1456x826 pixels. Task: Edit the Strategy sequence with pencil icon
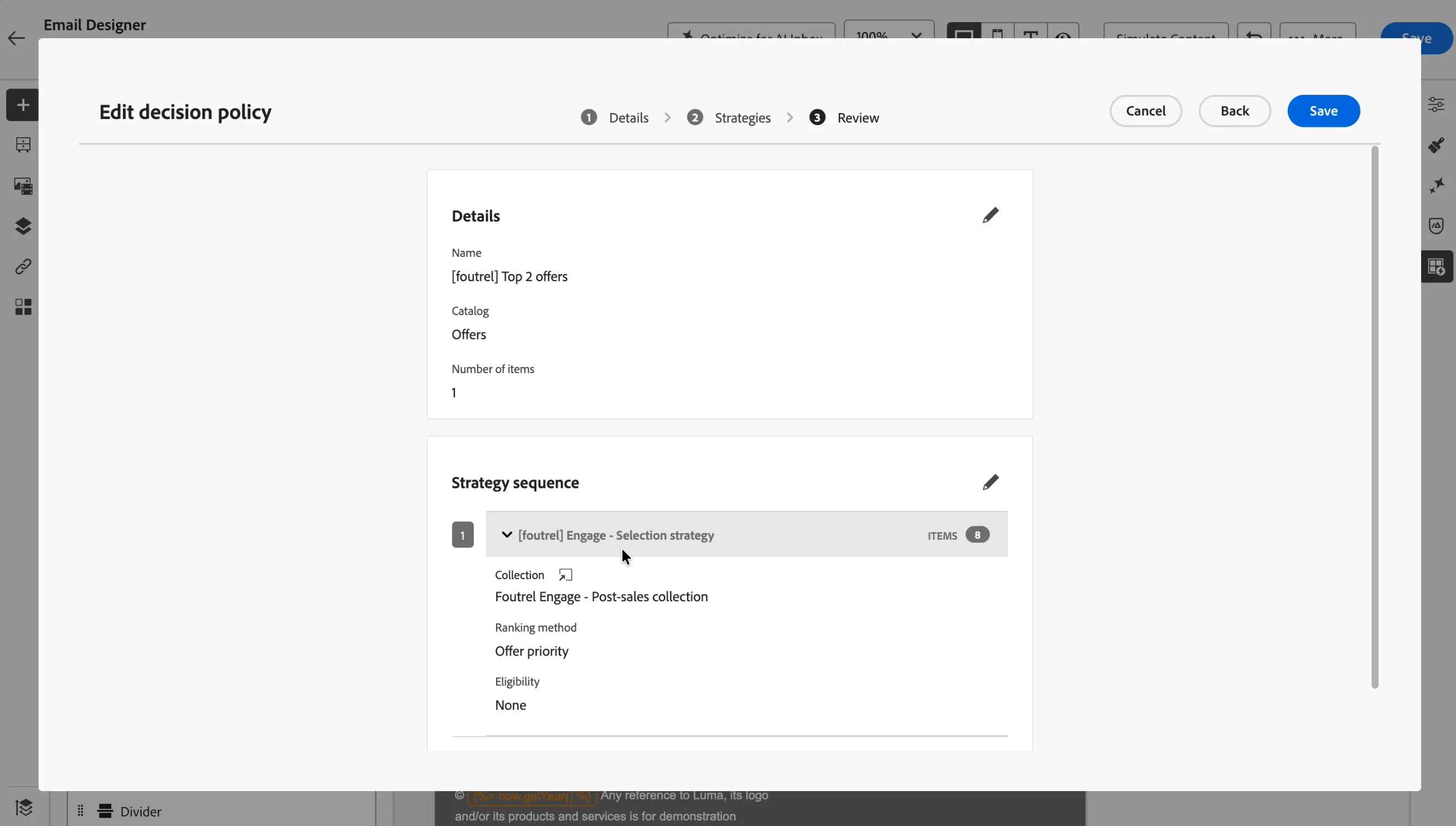990,482
